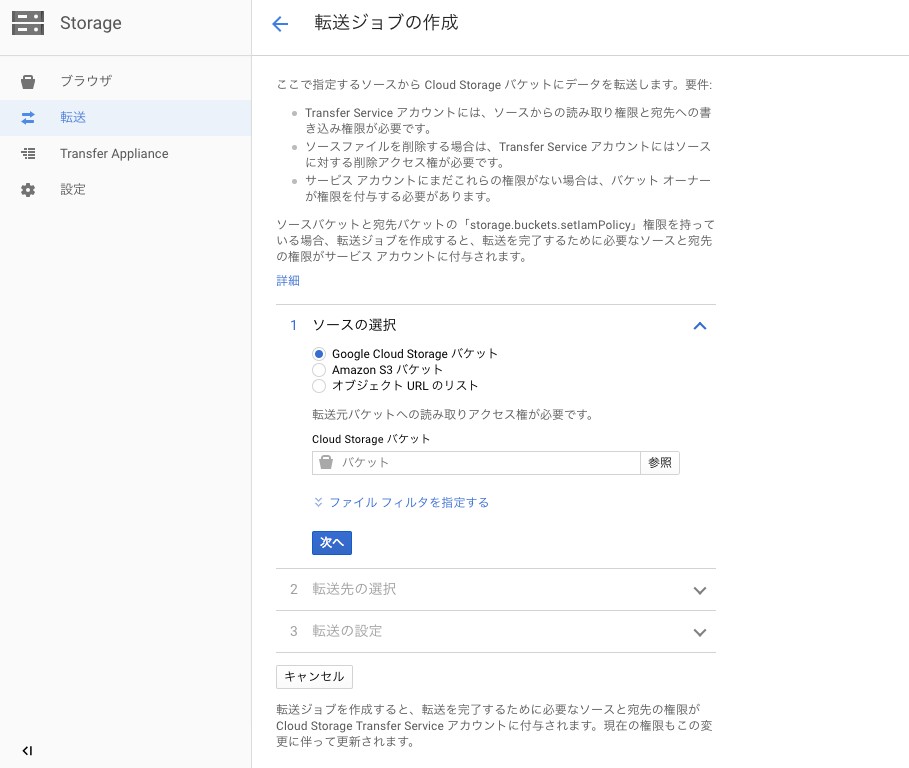This screenshot has width=909, height=768.
Task: Open ブラウザ in the sidebar
Action: (x=126, y=82)
